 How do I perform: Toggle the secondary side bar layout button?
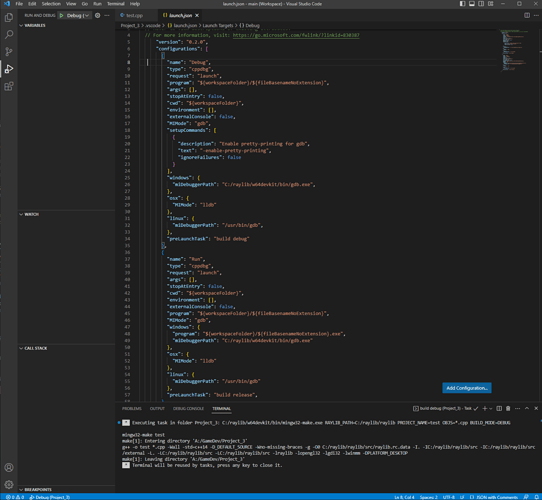tap(481, 4)
